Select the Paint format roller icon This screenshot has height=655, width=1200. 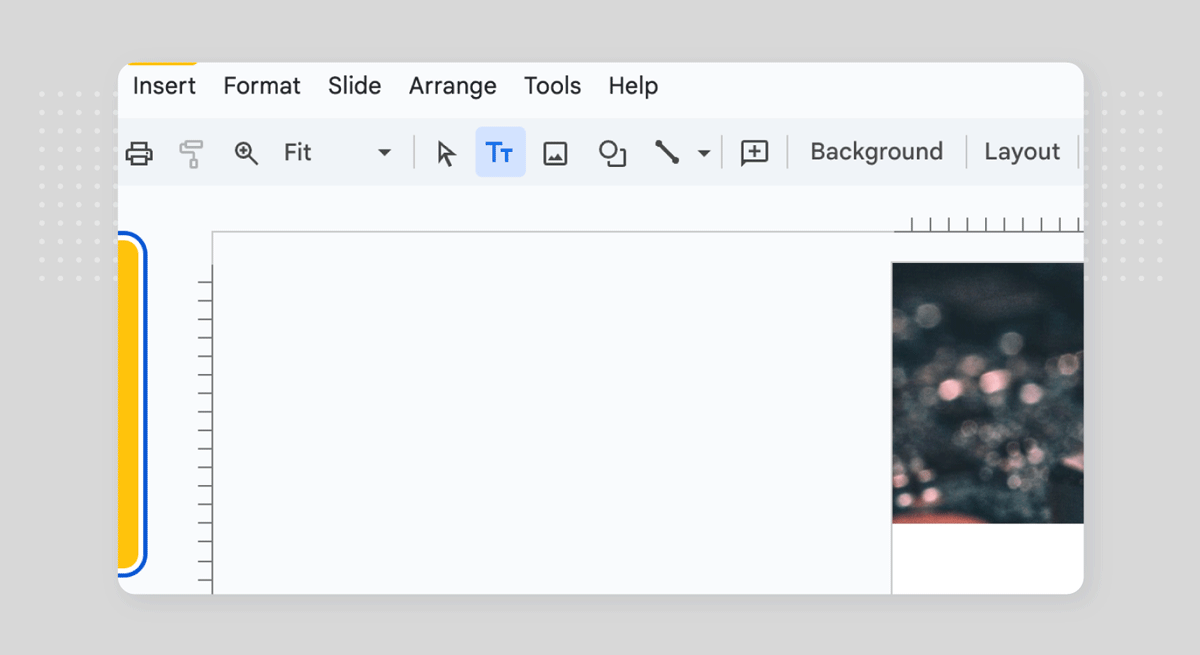pos(191,153)
